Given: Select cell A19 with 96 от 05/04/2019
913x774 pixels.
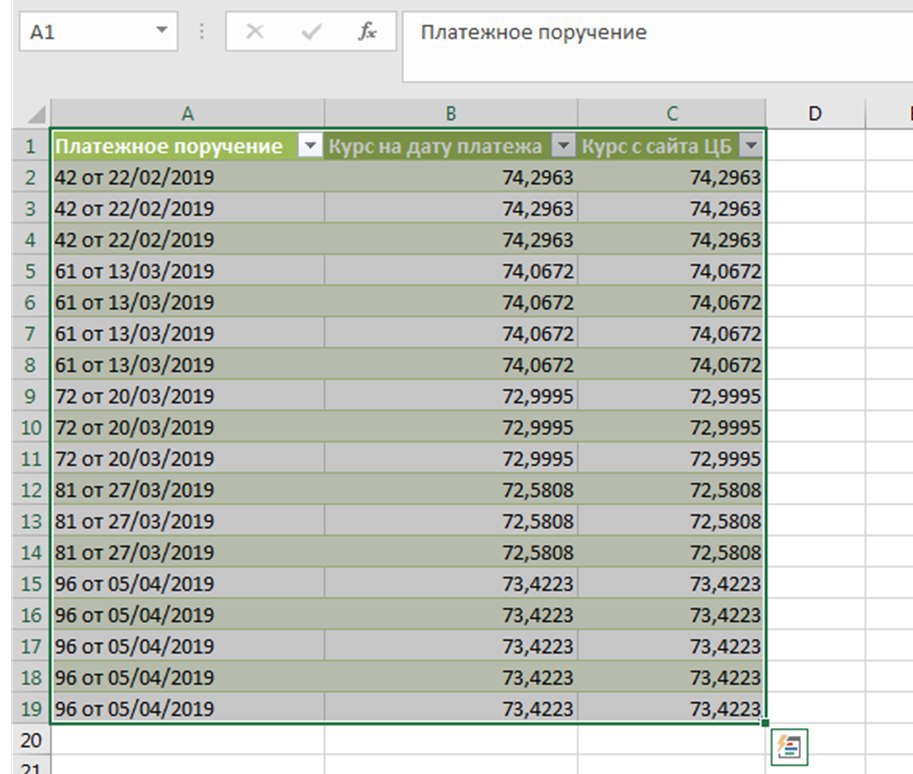Looking at the screenshot, I should (x=187, y=708).
